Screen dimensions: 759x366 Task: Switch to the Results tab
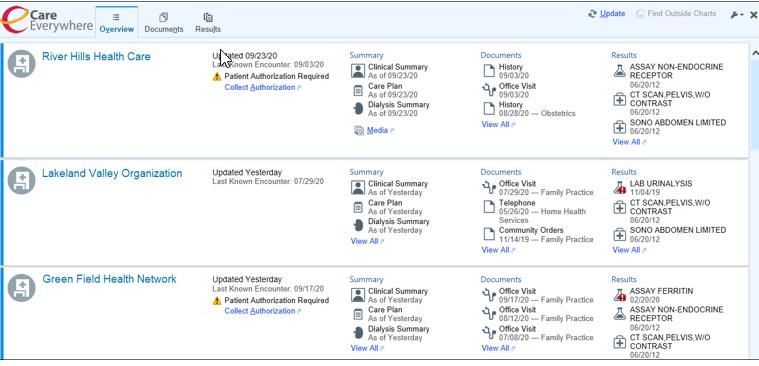pyautogui.click(x=208, y=22)
